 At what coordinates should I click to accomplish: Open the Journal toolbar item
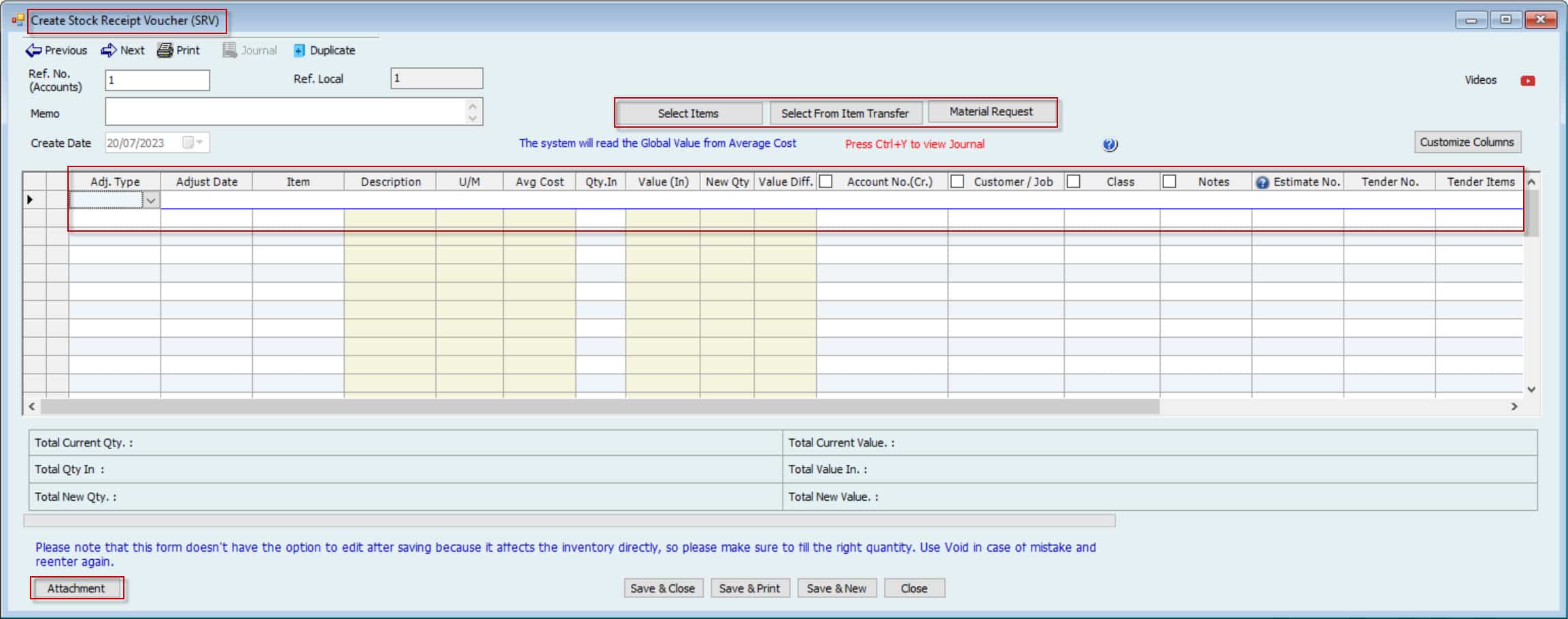pyautogui.click(x=250, y=50)
